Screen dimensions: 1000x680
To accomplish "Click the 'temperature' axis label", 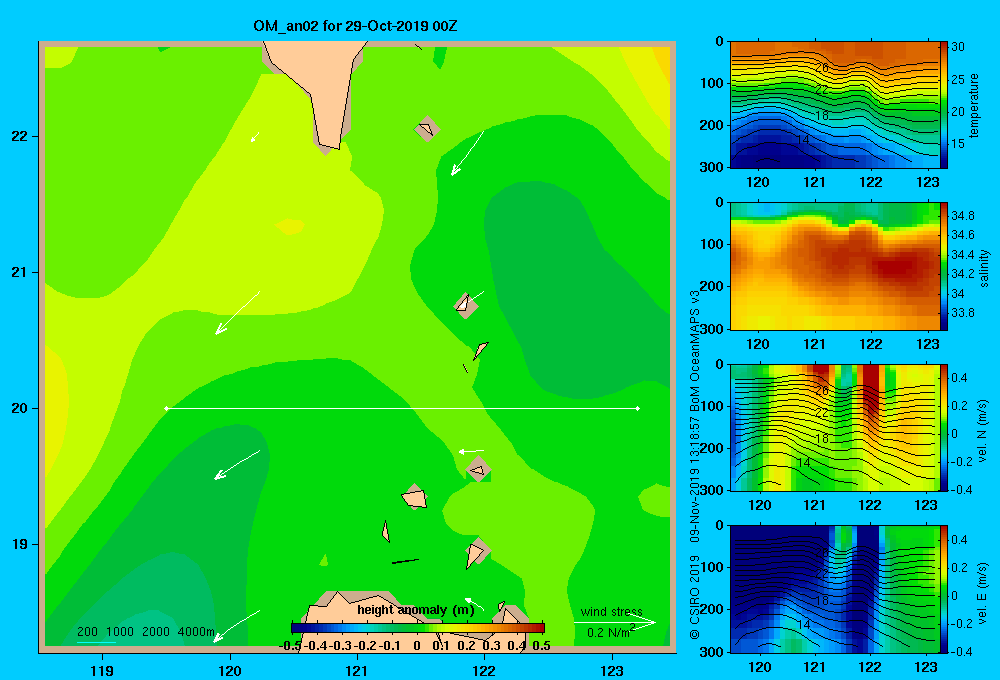I will click(x=974, y=105).
